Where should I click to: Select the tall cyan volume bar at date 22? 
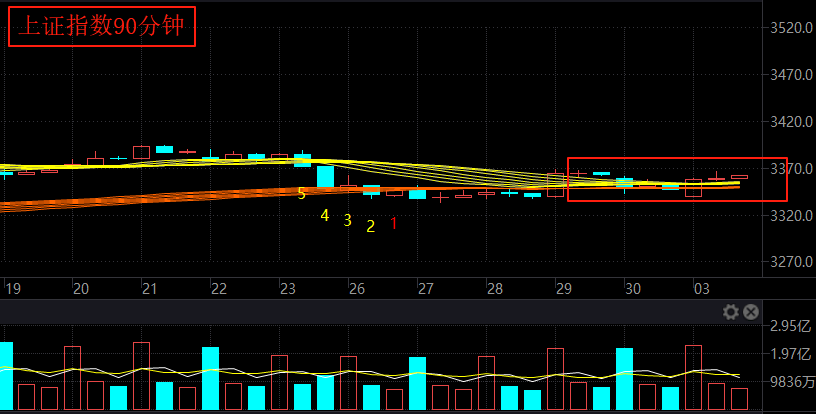(x=210, y=378)
